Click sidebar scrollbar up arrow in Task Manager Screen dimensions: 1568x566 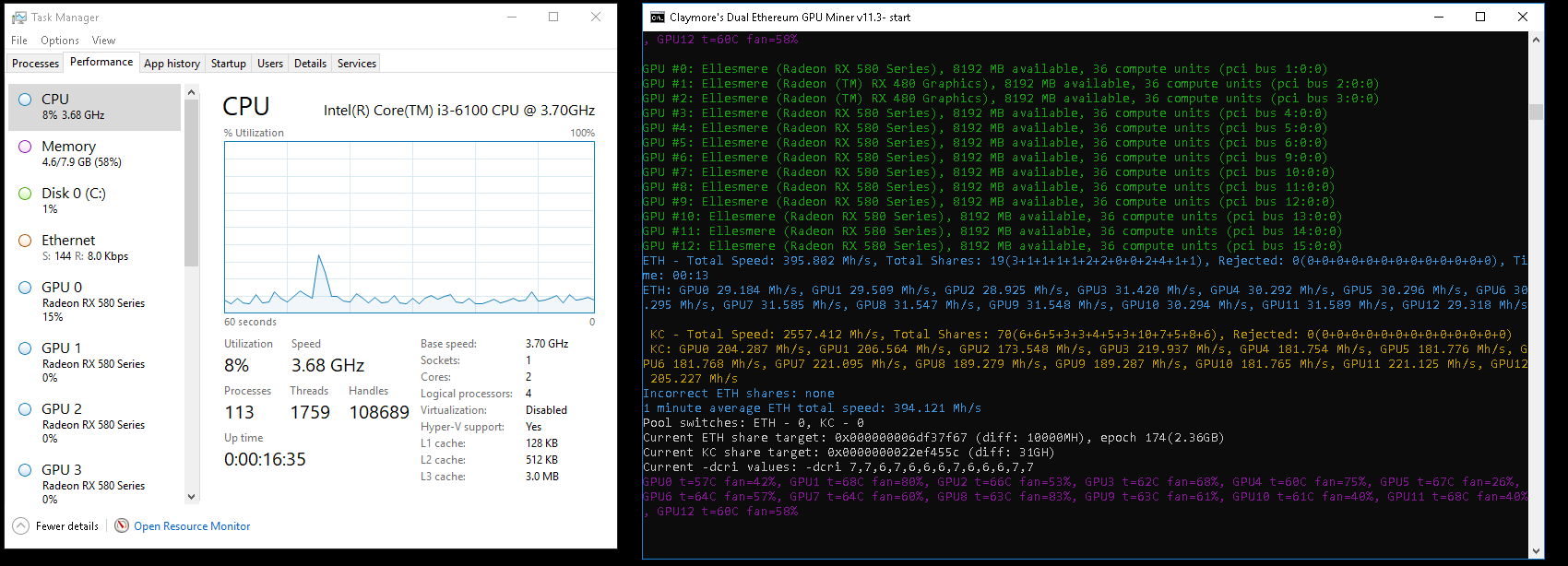pyautogui.click(x=192, y=92)
